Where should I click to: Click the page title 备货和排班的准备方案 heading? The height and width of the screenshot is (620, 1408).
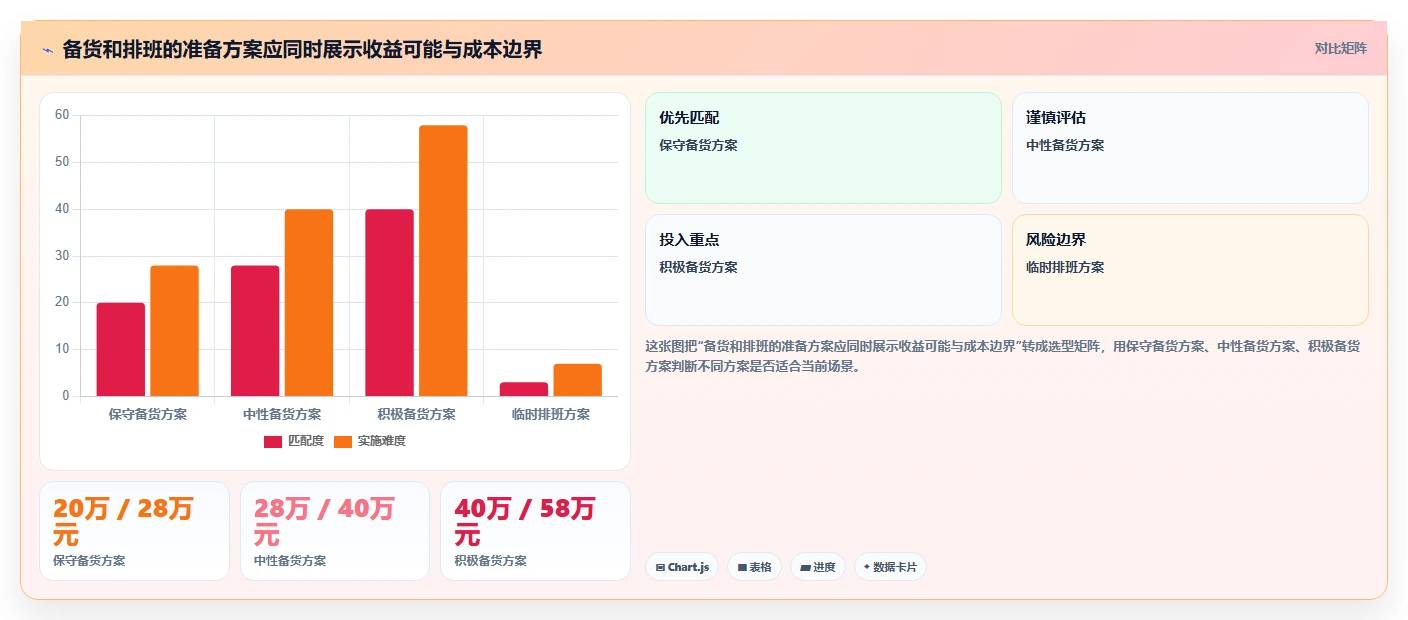pyautogui.click(x=302, y=49)
